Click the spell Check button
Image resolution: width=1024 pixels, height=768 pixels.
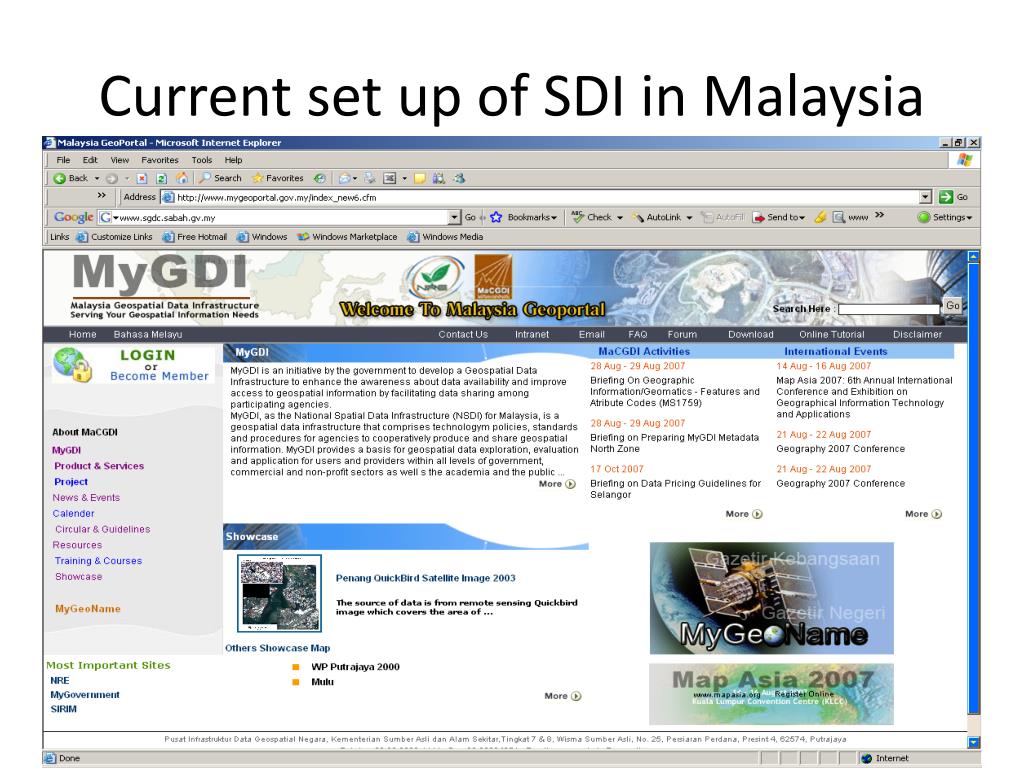point(592,217)
